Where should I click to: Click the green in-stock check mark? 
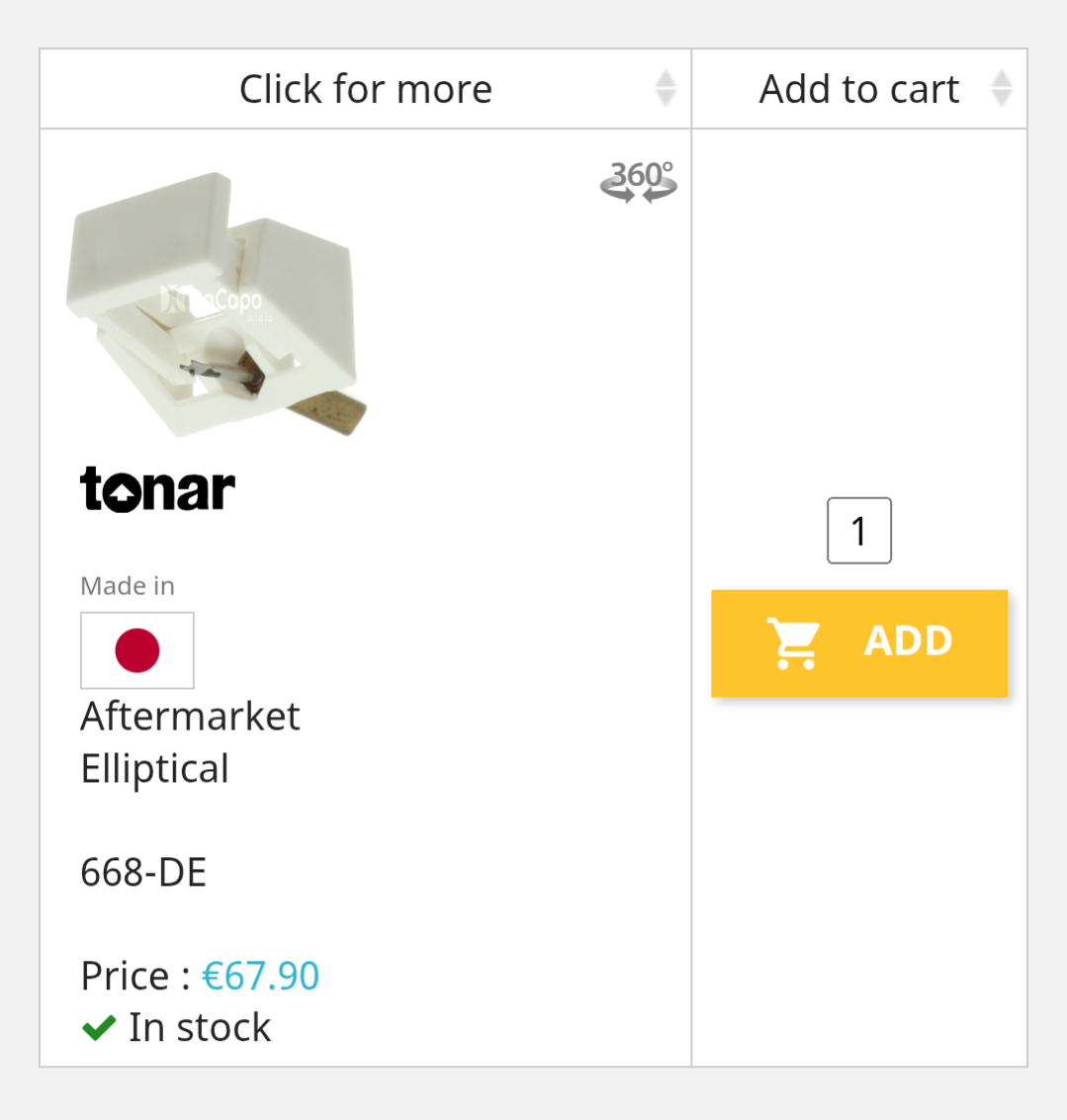99,1029
